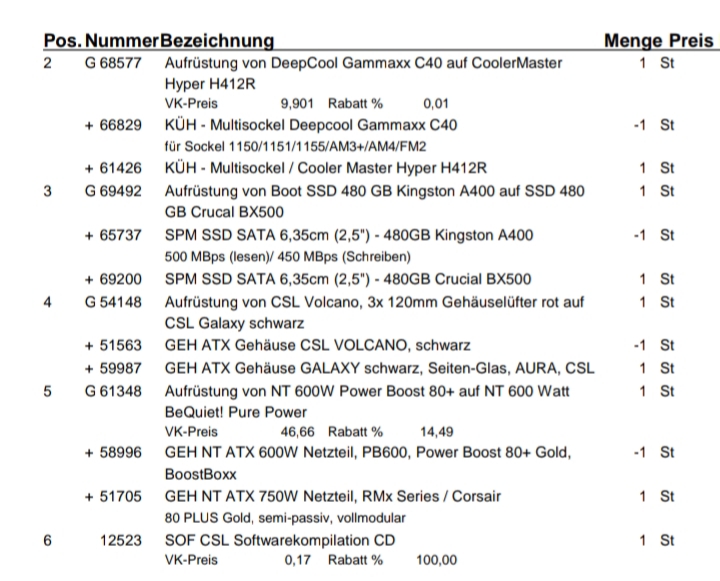Click position number 3
The width and height of the screenshot is (720, 581).
pyautogui.click(x=47, y=191)
